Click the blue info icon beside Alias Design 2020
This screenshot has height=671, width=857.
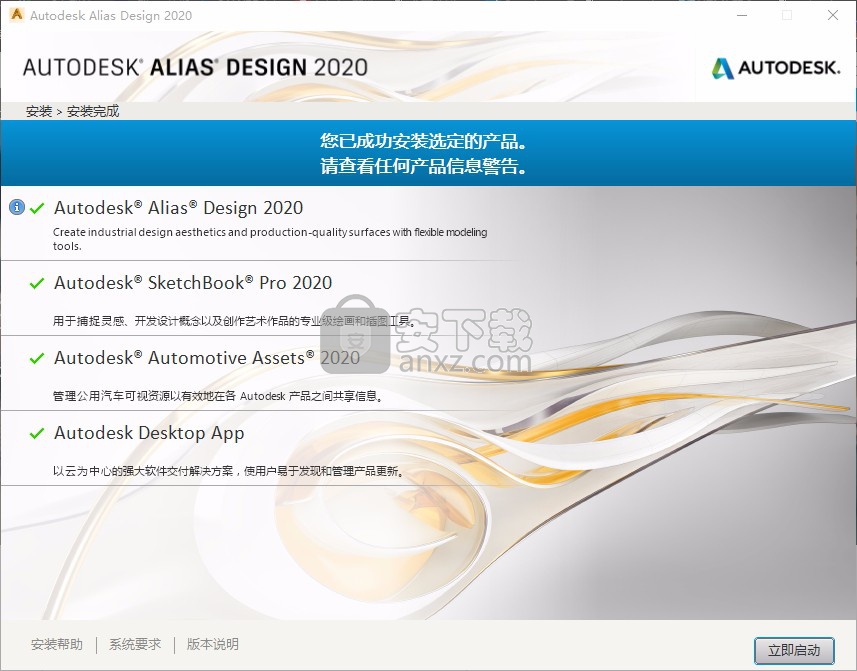point(17,208)
